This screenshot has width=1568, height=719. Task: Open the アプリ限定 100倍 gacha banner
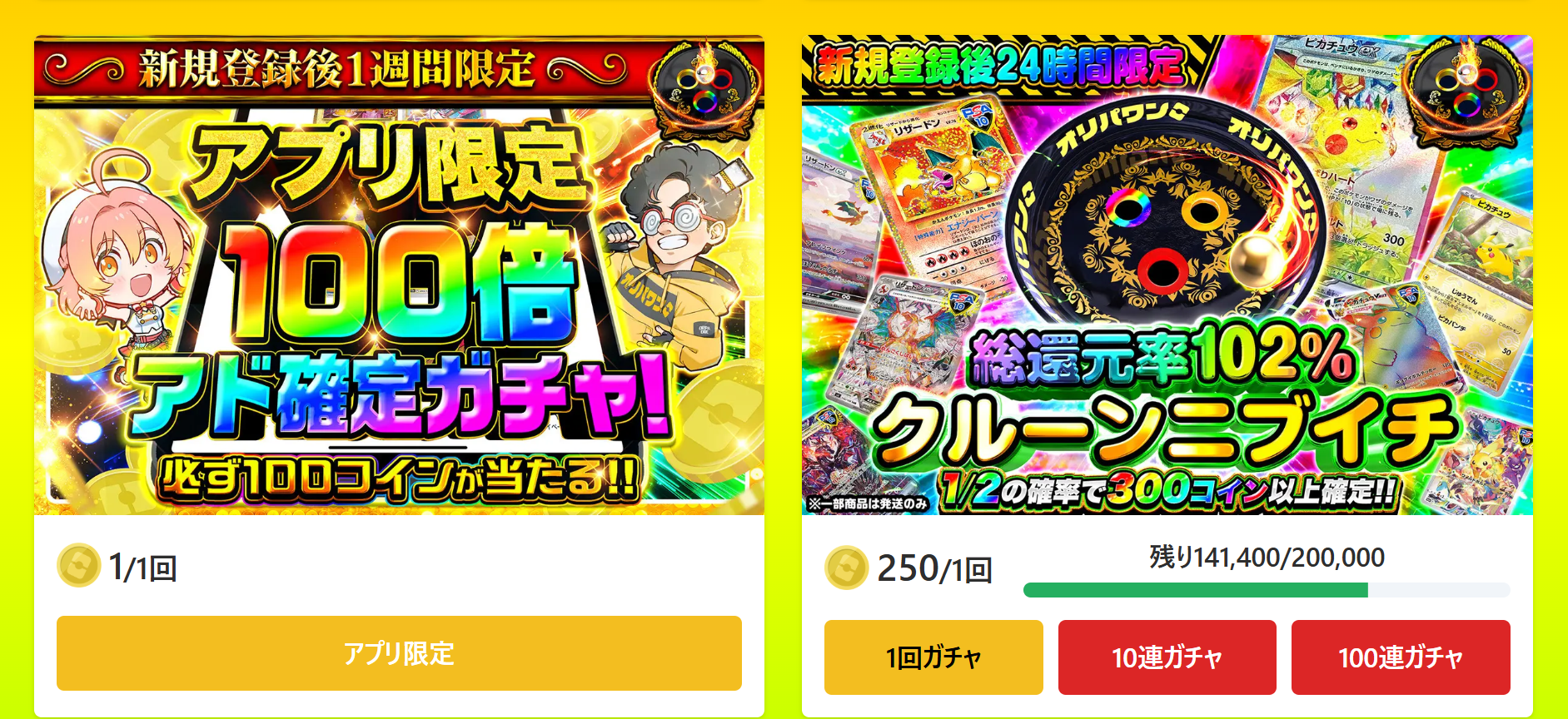[399, 275]
